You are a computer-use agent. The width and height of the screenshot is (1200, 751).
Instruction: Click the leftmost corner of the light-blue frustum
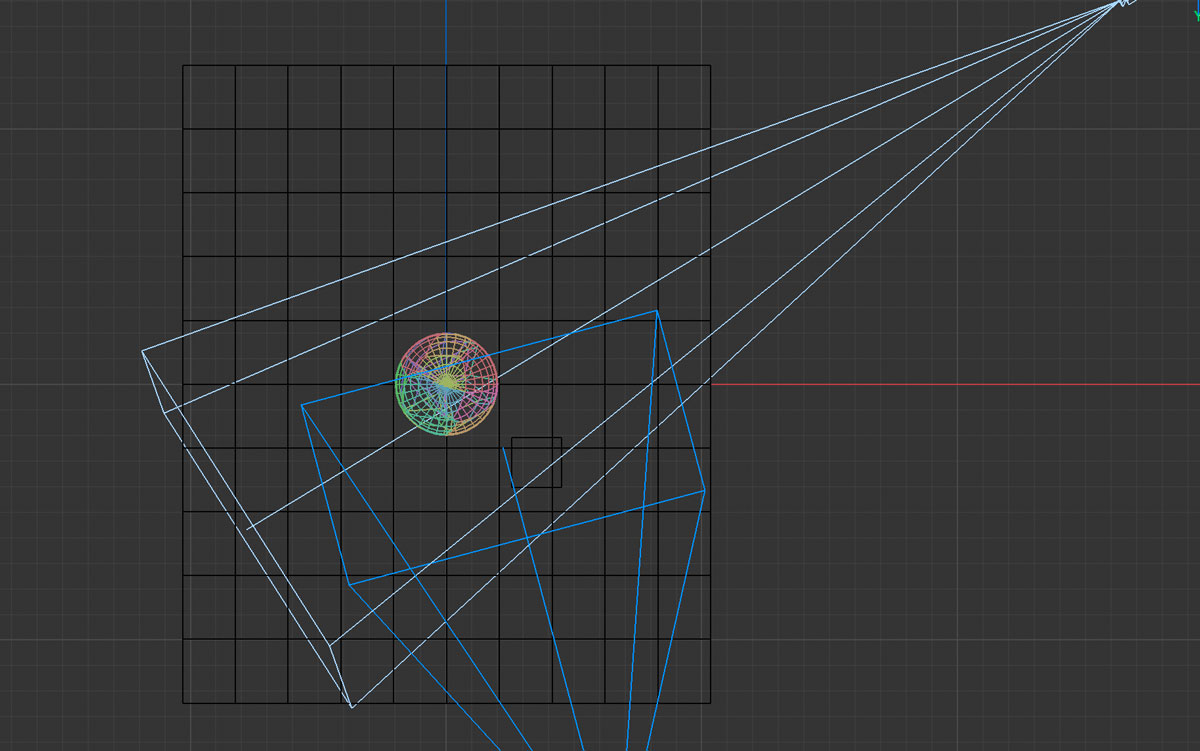(x=143, y=350)
